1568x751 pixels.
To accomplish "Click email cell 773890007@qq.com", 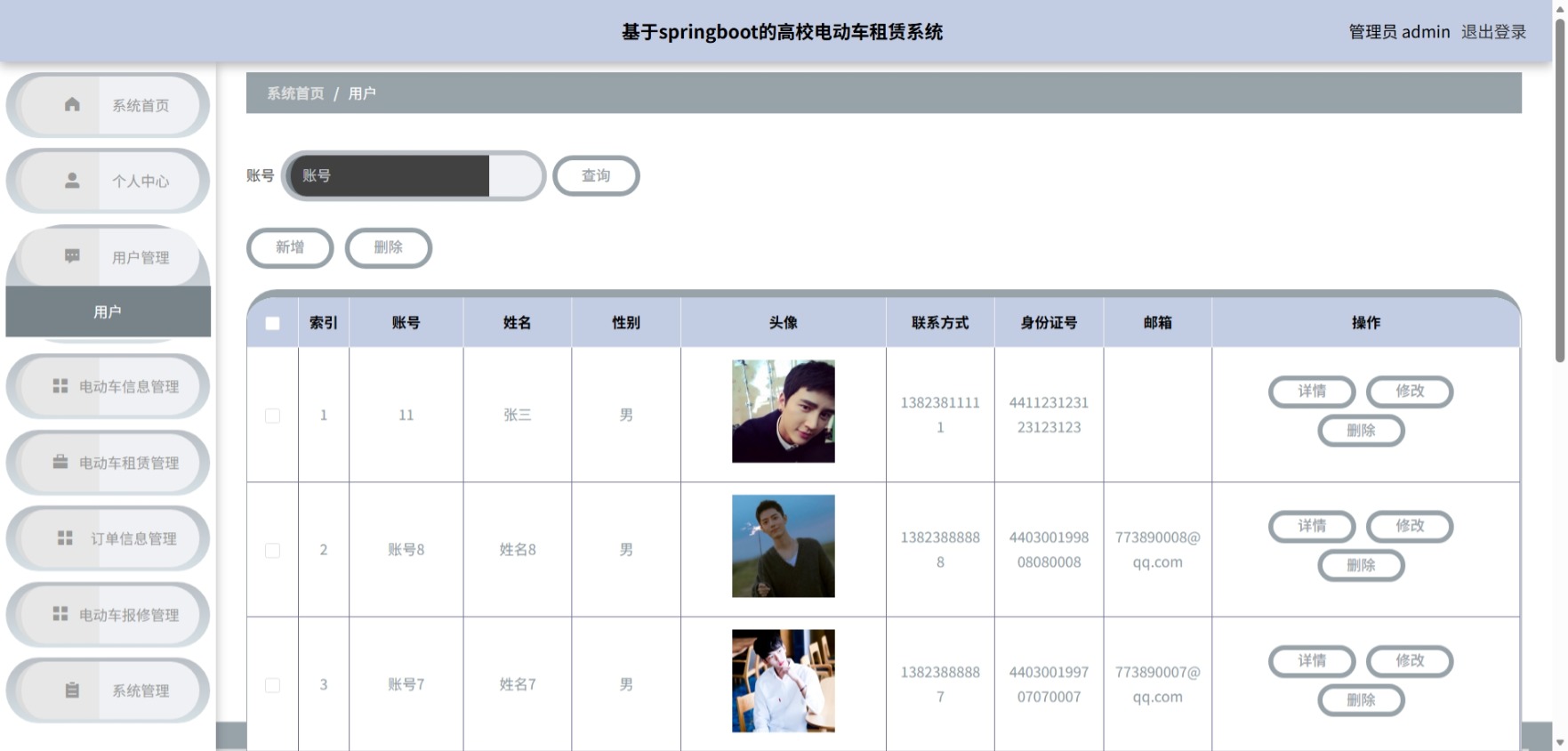I will click(x=1158, y=684).
